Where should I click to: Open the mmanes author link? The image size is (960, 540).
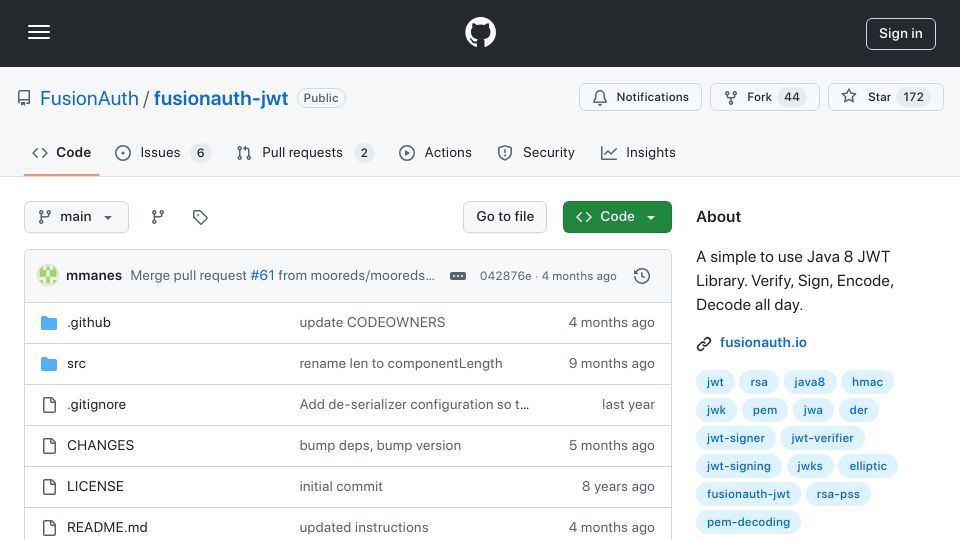(94, 276)
